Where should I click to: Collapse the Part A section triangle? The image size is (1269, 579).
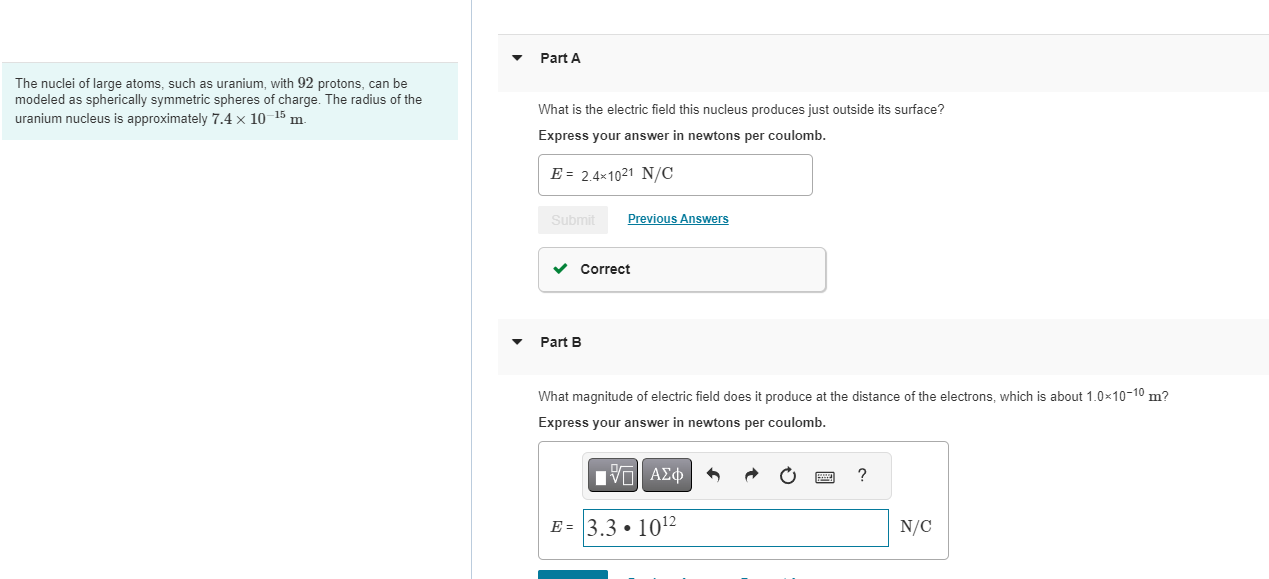(x=517, y=58)
